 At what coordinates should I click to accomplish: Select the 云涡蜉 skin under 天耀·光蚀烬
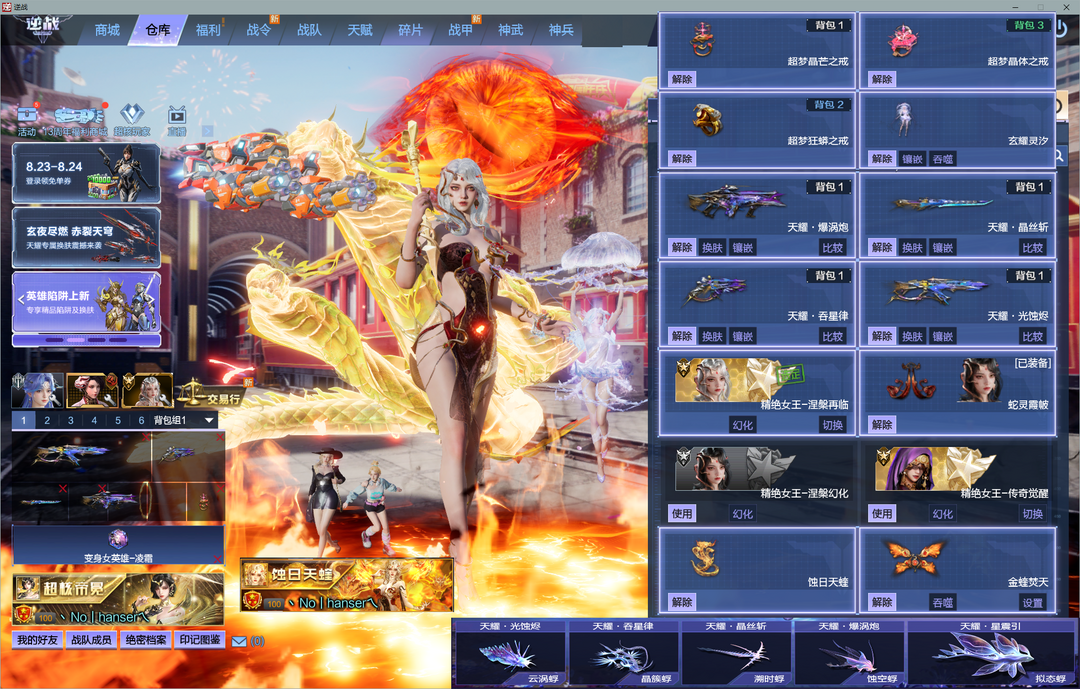(x=510, y=655)
